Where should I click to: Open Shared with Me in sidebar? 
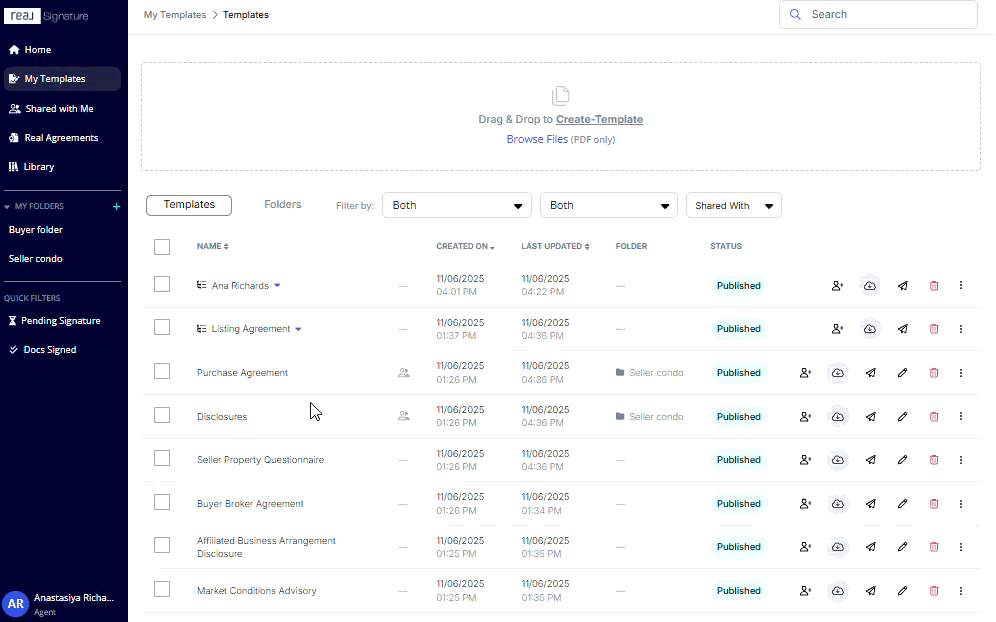click(x=60, y=109)
